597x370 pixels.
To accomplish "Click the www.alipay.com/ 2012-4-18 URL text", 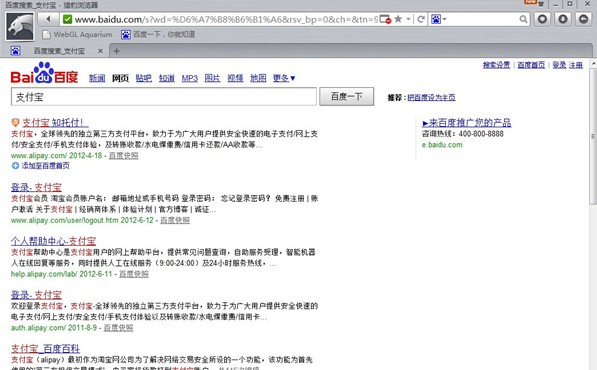I will tap(56, 155).
